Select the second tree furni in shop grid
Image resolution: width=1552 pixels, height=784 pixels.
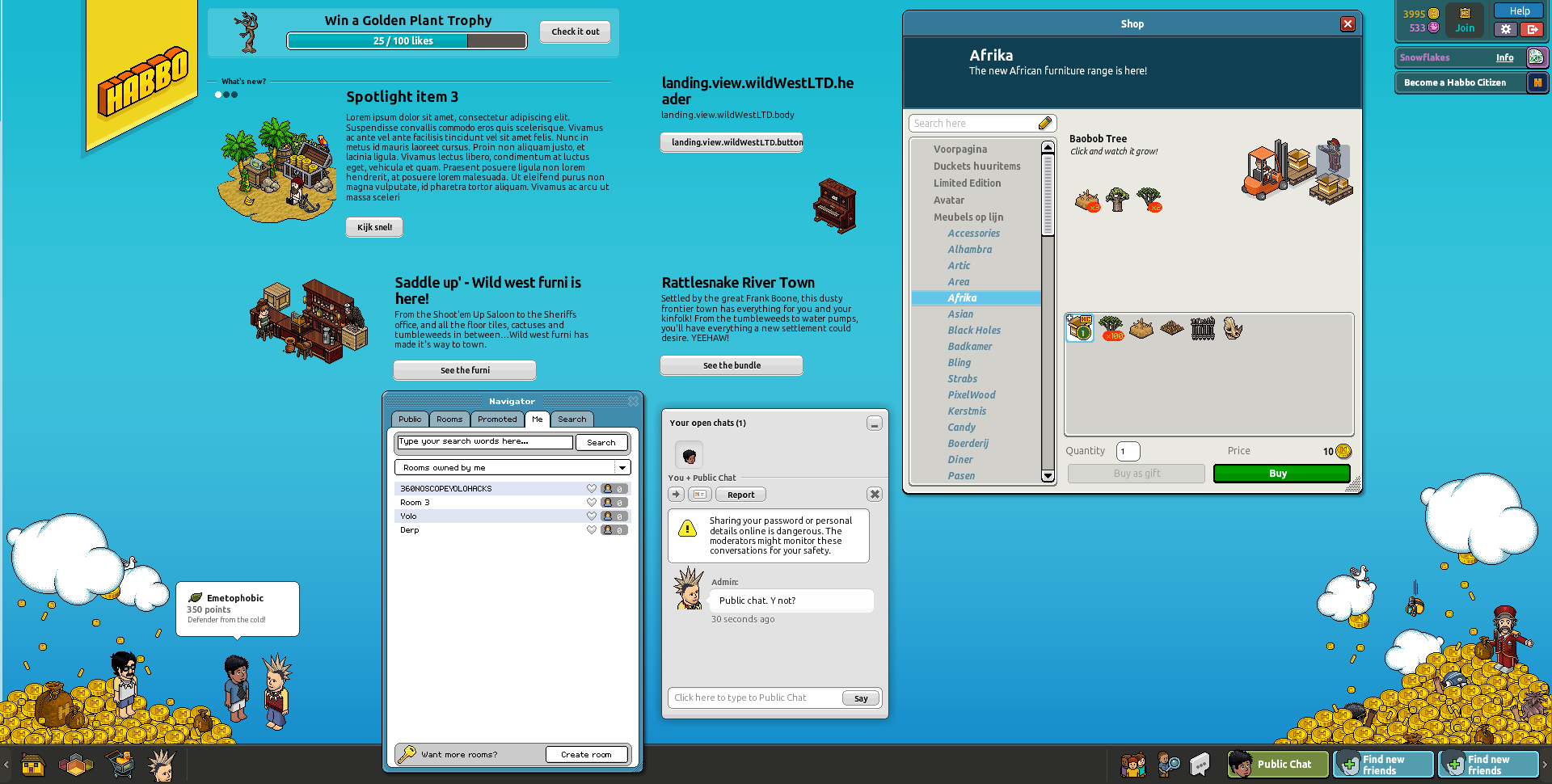[1111, 328]
